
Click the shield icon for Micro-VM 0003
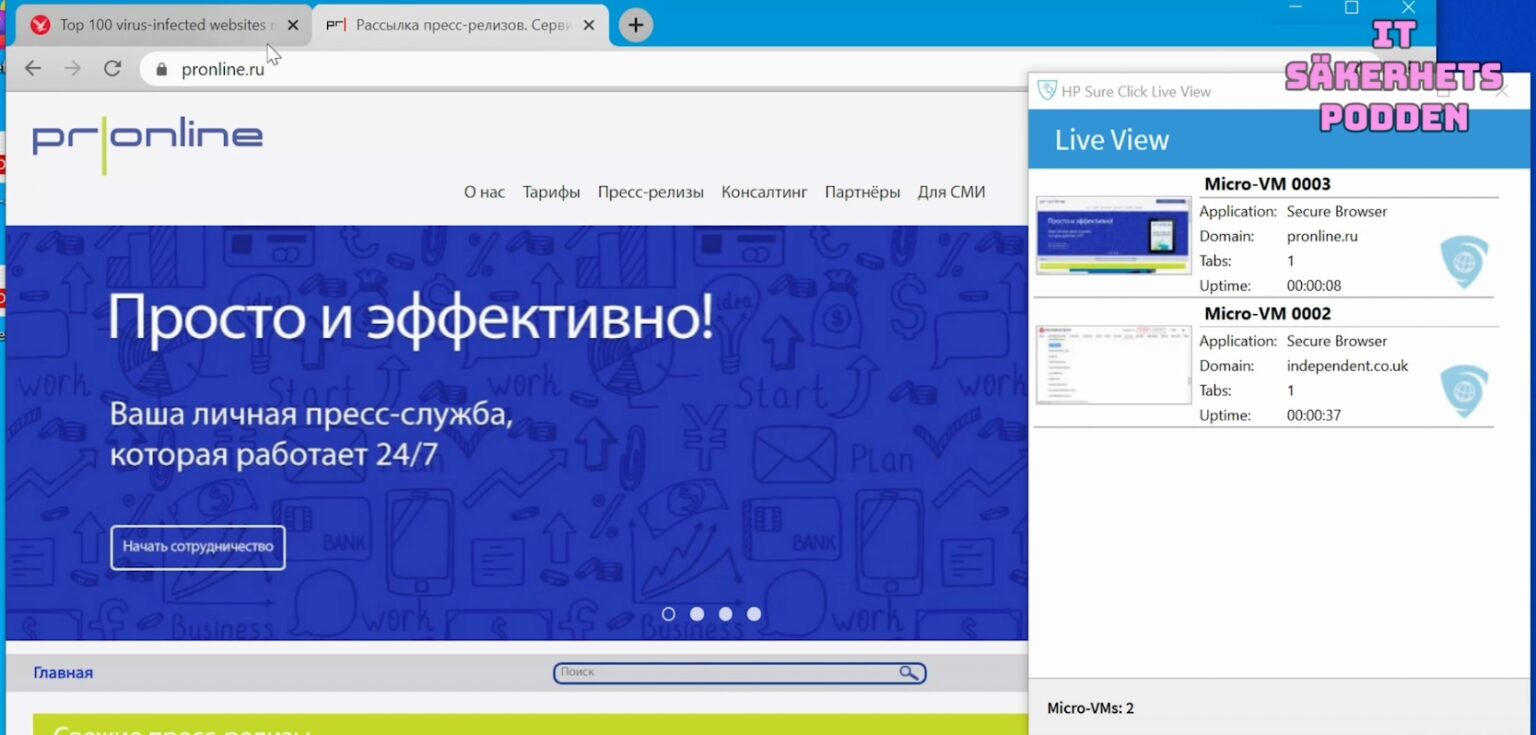coord(1464,262)
